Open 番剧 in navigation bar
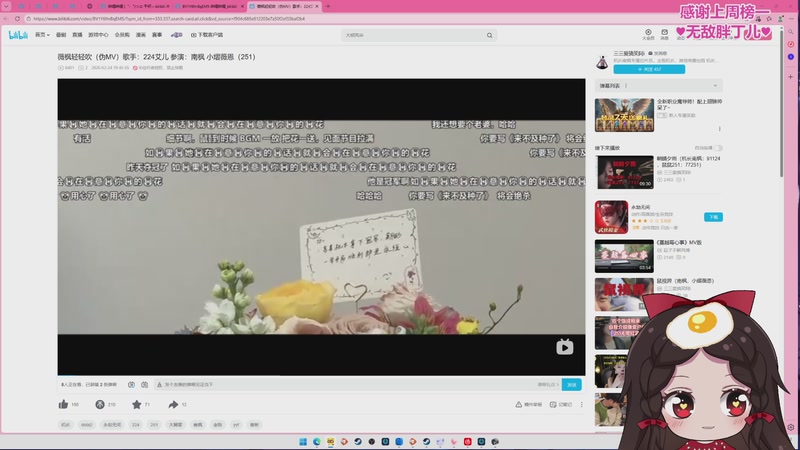 point(61,35)
